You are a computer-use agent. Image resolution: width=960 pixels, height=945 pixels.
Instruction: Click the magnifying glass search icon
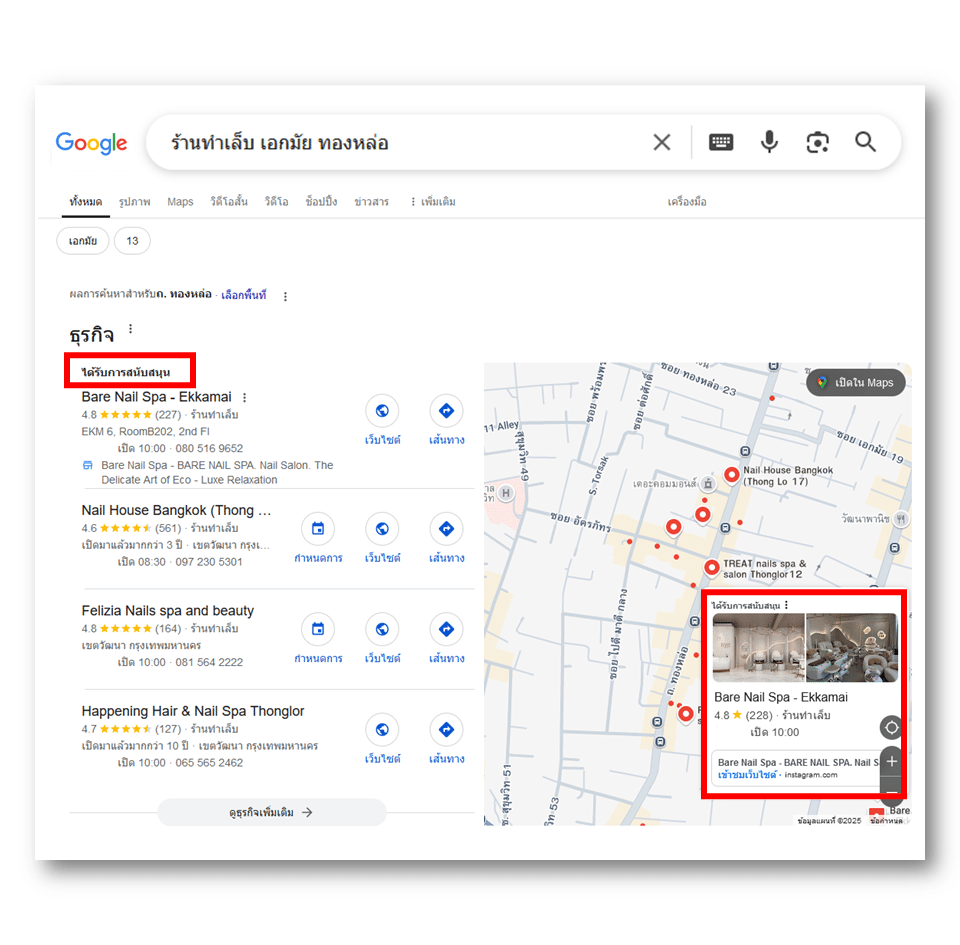pyautogui.click(x=865, y=143)
